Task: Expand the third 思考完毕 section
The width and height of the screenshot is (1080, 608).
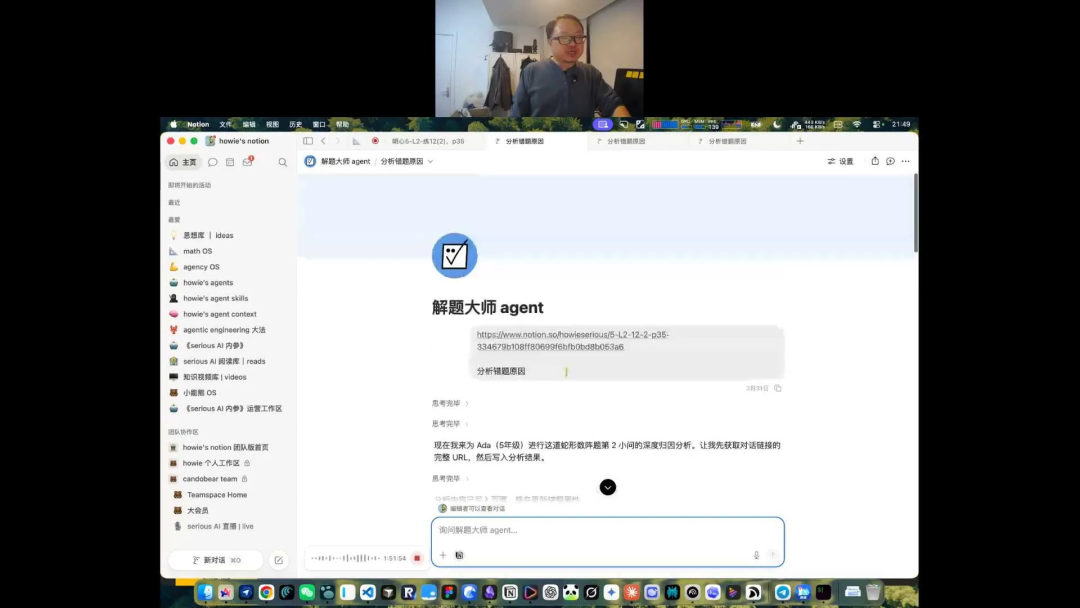Action: [450, 479]
